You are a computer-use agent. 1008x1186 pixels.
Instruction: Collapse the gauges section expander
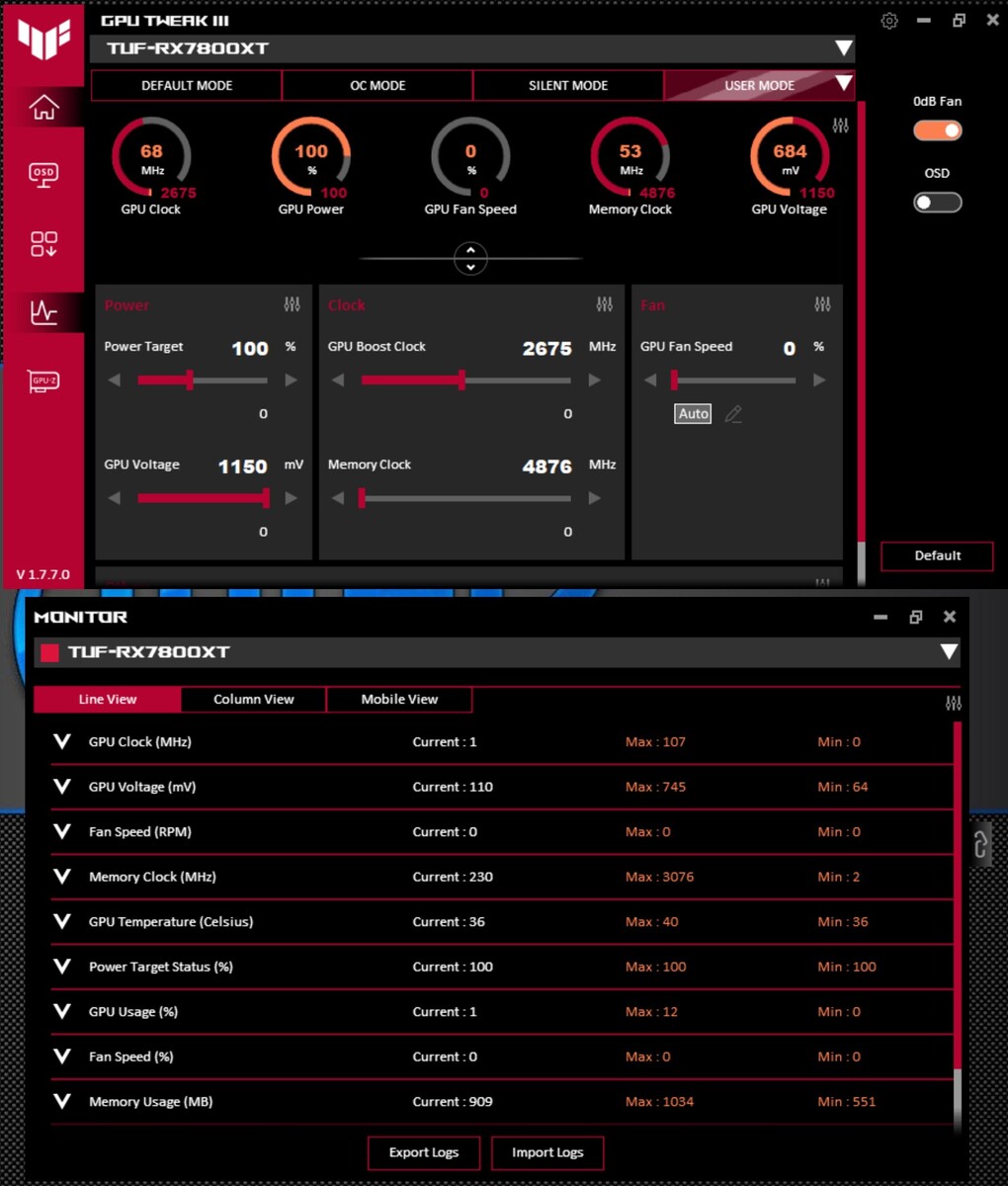pyautogui.click(x=470, y=259)
